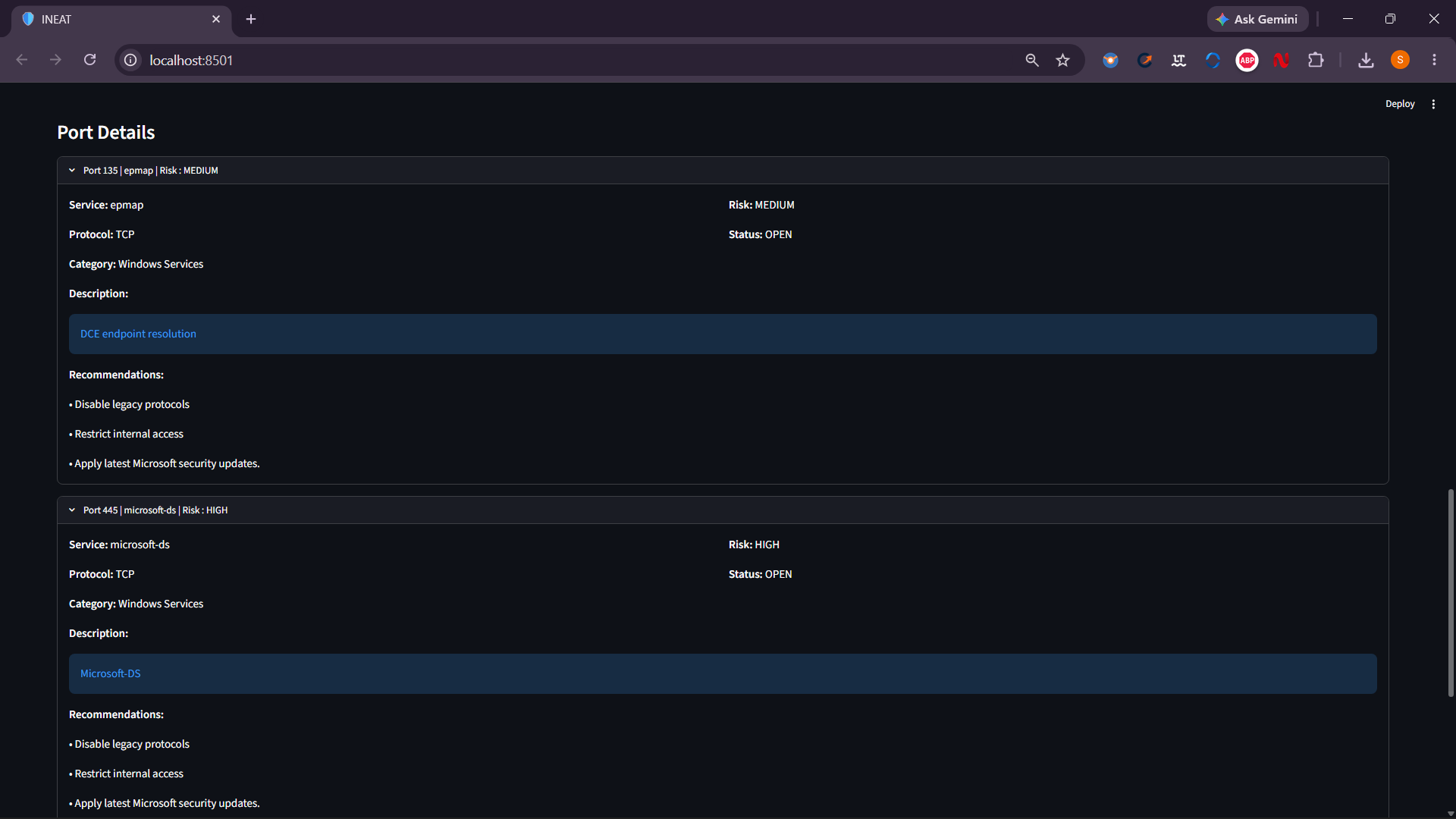
Task: Select the DCE endpoint resolution description
Action: tap(723, 334)
